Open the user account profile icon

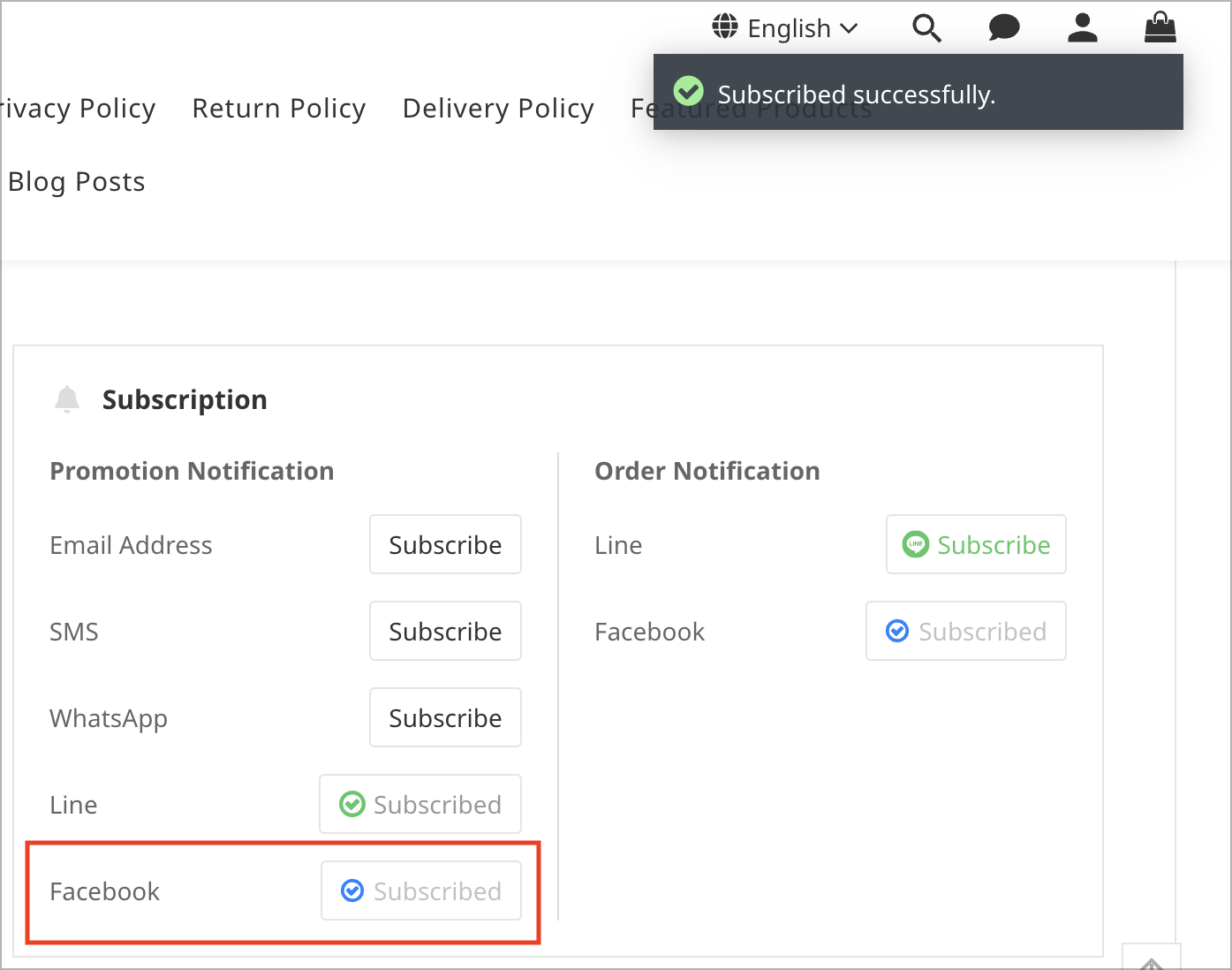pyautogui.click(x=1082, y=28)
